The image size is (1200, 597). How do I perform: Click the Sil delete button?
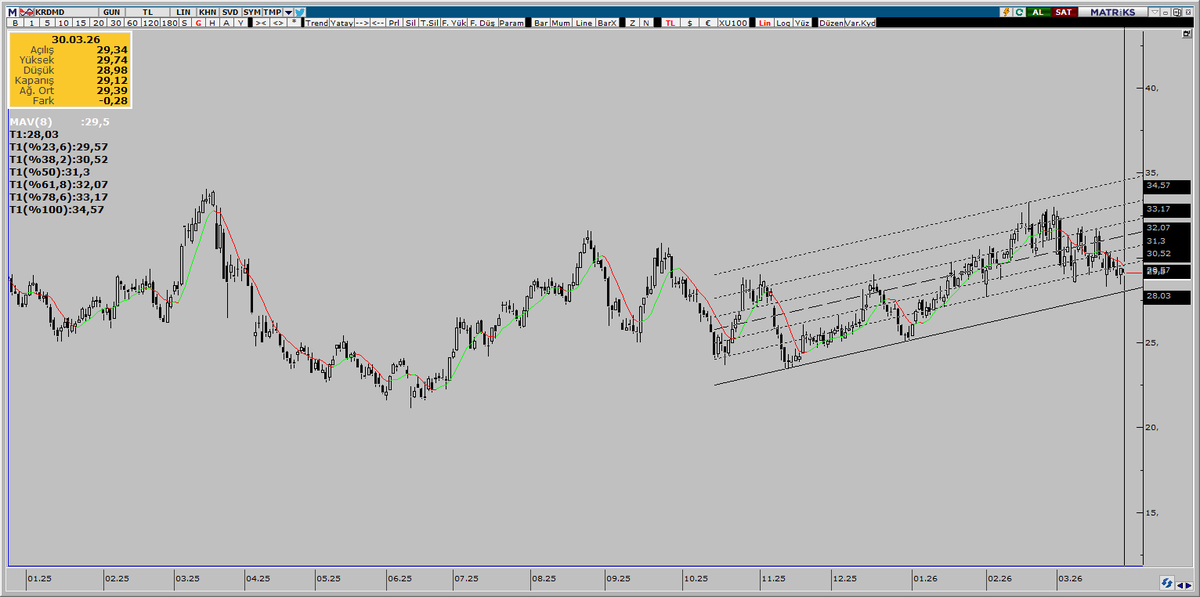pos(410,23)
